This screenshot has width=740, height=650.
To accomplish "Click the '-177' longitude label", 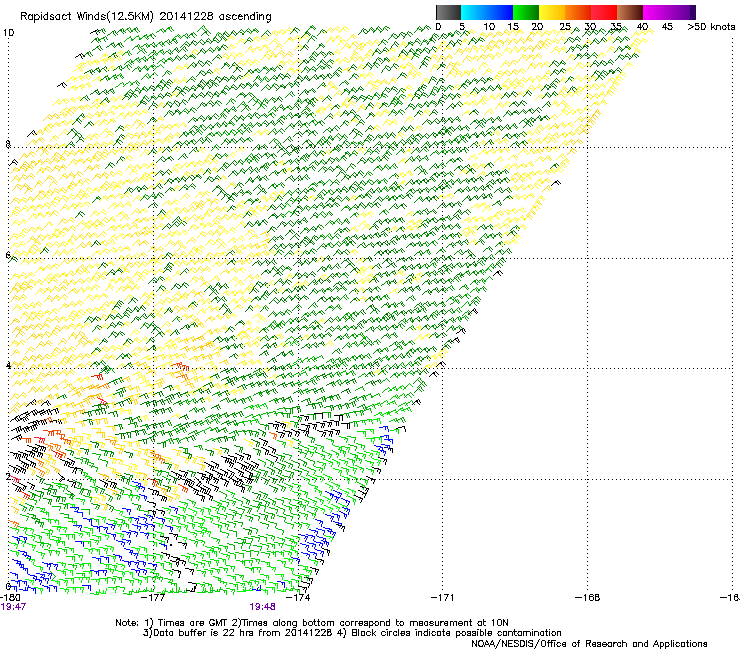I will (x=154, y=598).
